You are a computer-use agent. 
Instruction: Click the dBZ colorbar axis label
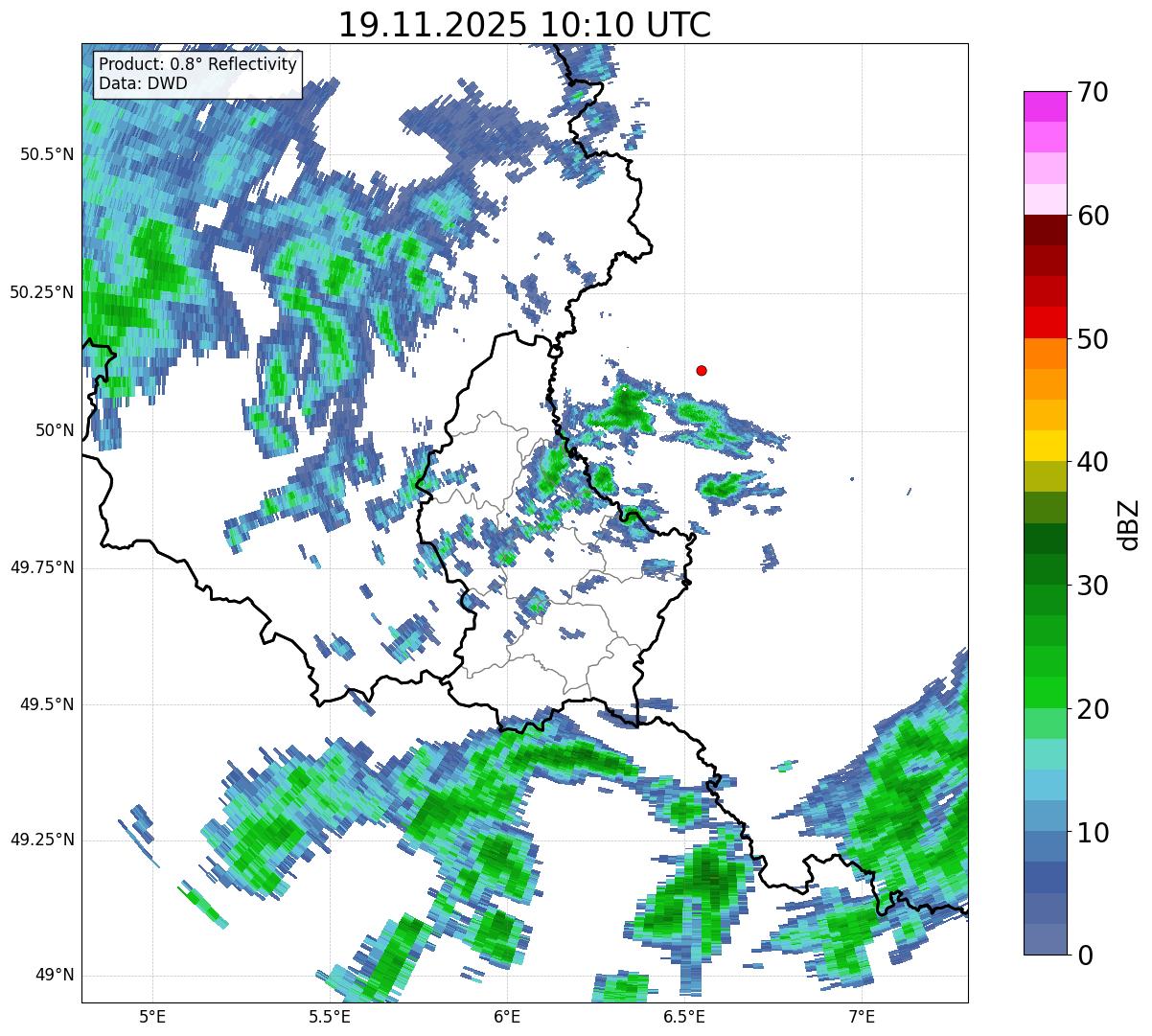(1129, 523)
